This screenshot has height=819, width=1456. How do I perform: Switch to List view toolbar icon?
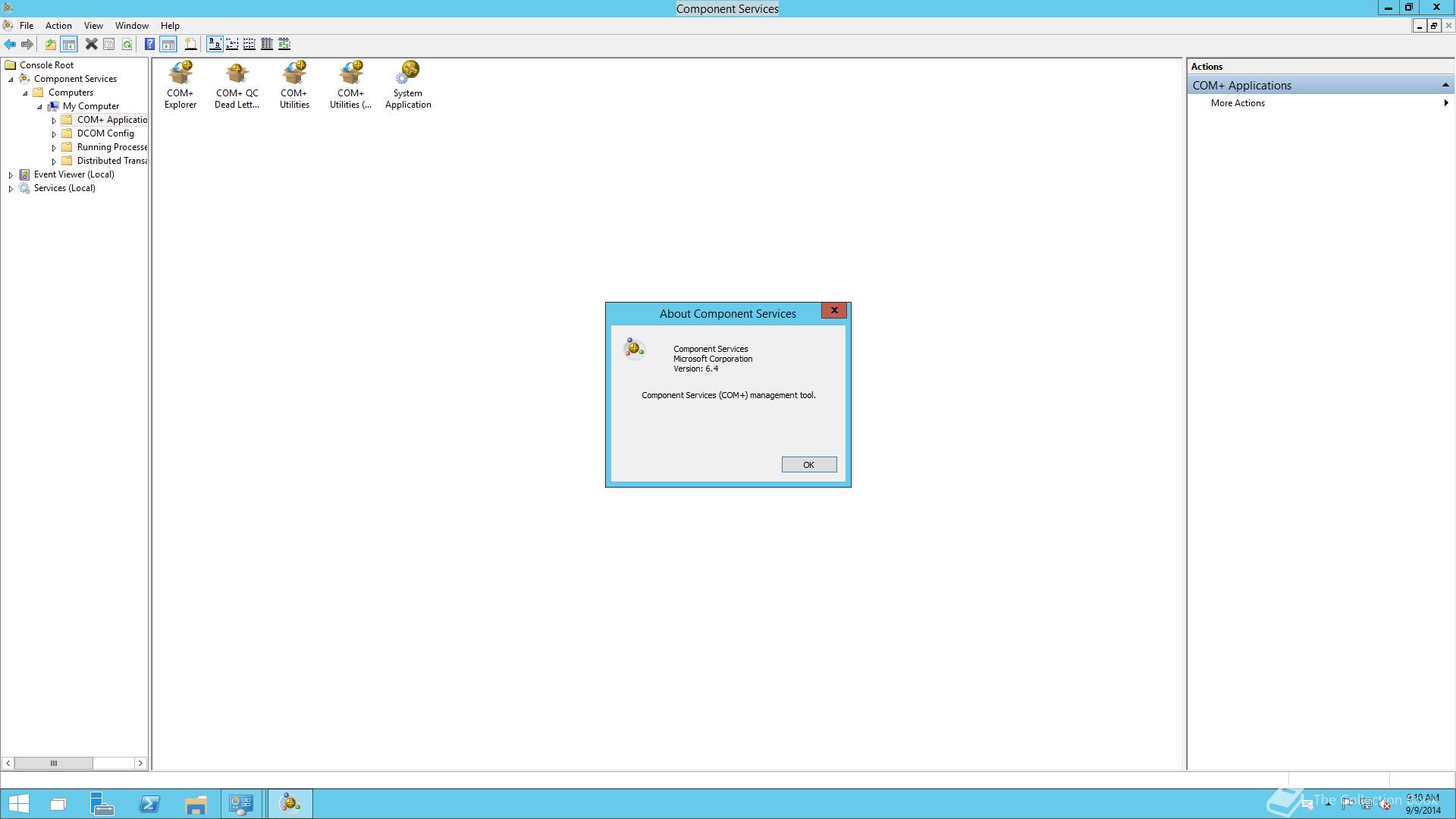click(x=249, y=44)
